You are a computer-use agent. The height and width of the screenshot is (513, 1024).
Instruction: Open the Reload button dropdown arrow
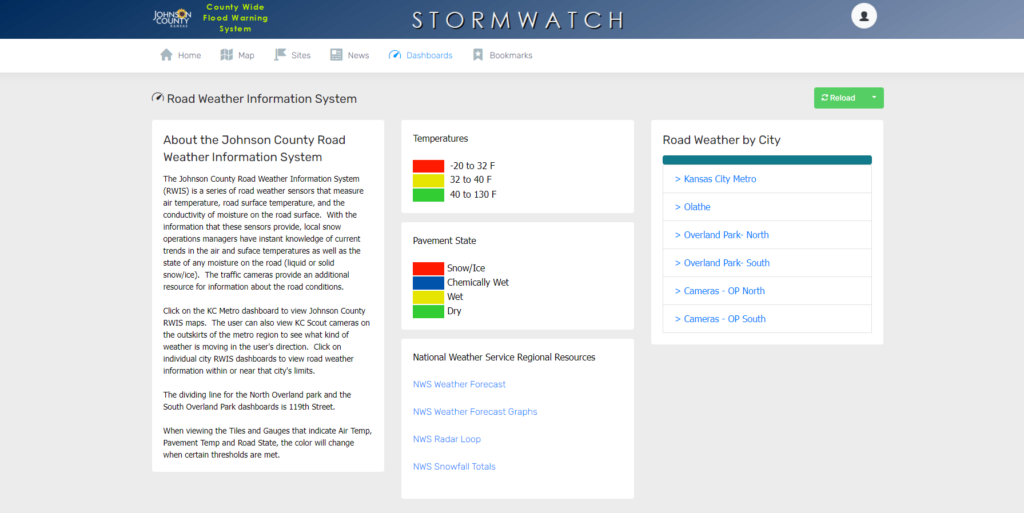click(x=873, y=98)
